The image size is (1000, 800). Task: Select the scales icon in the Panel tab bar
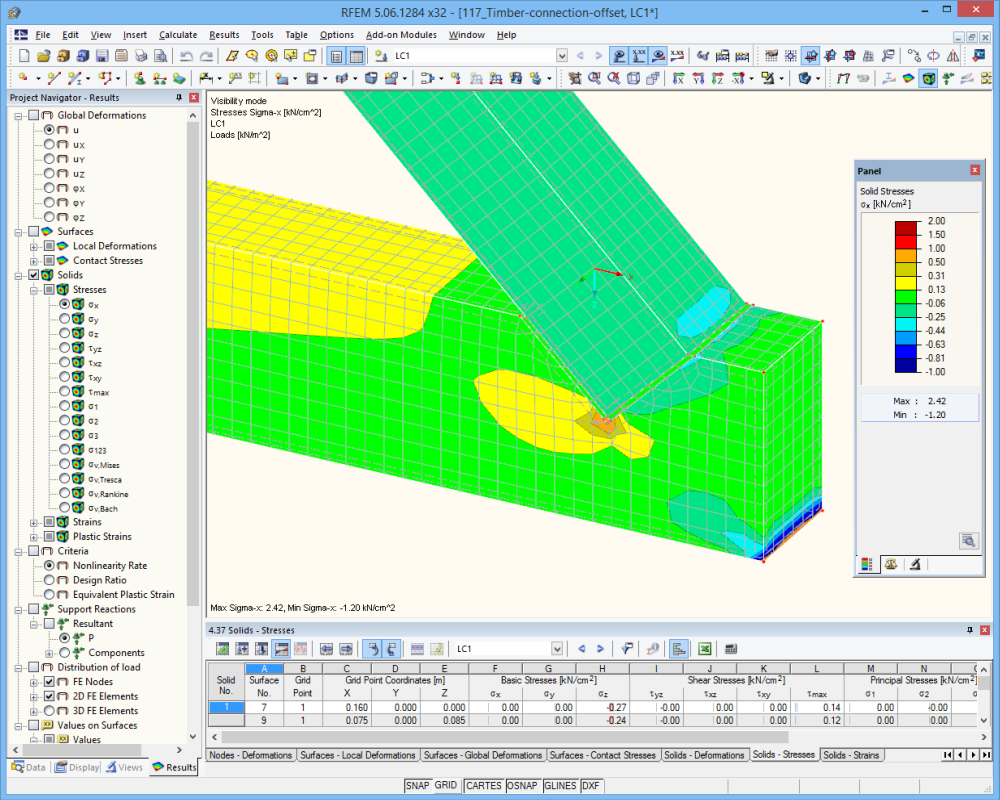[891, 565]
